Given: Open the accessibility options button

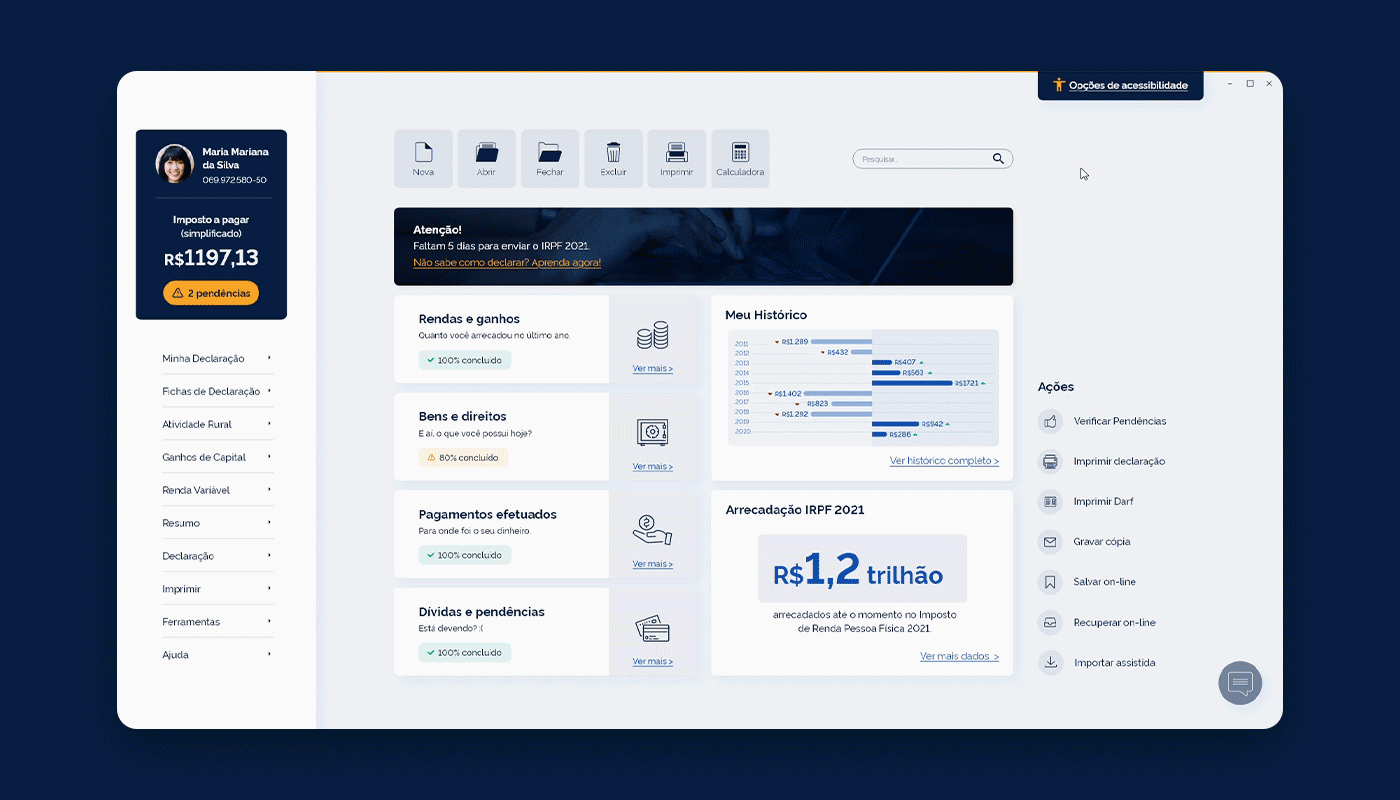Looking at the screenshot, I should (x=1120, y=85).
